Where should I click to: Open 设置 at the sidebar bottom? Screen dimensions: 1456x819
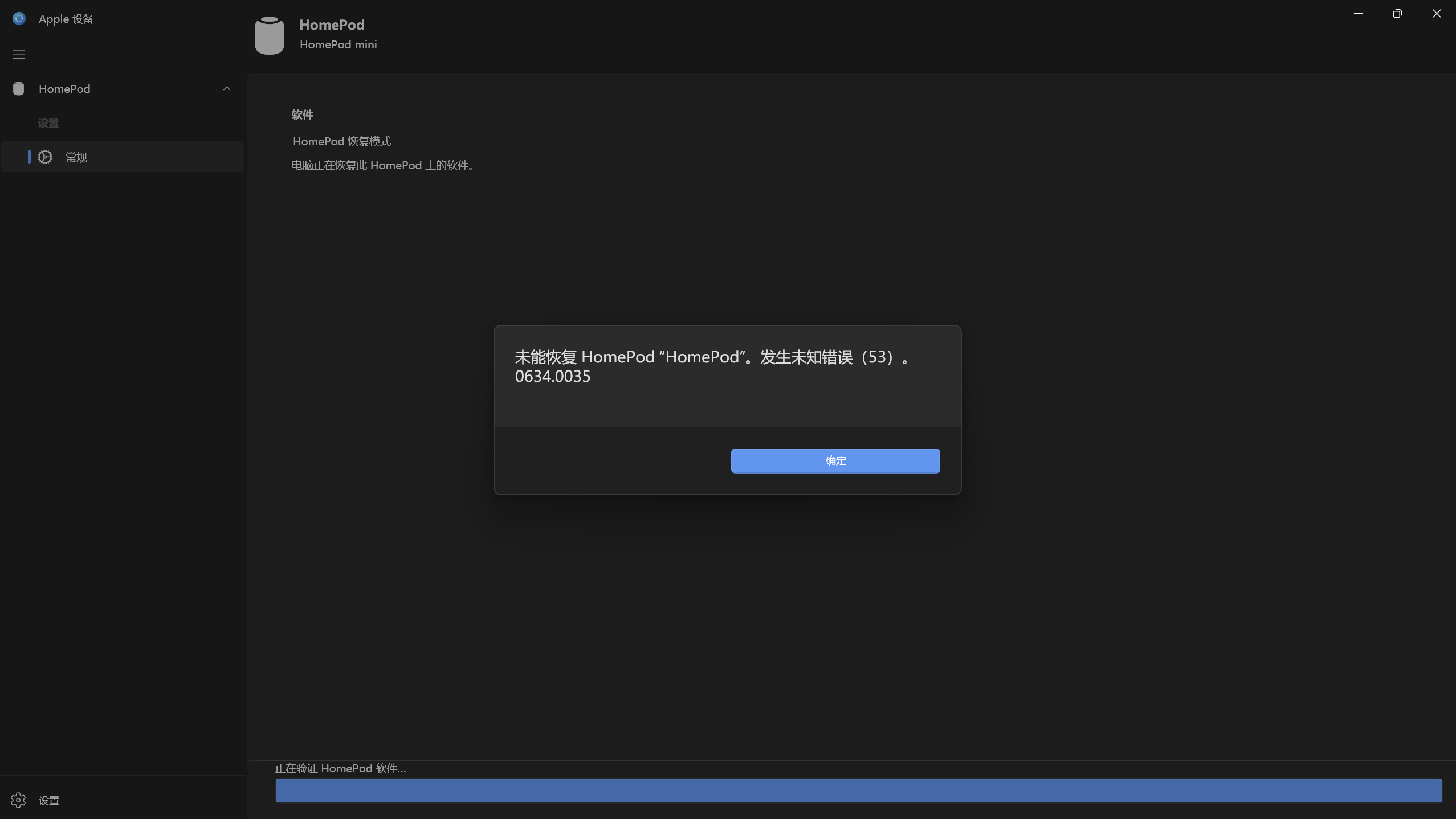49,800
